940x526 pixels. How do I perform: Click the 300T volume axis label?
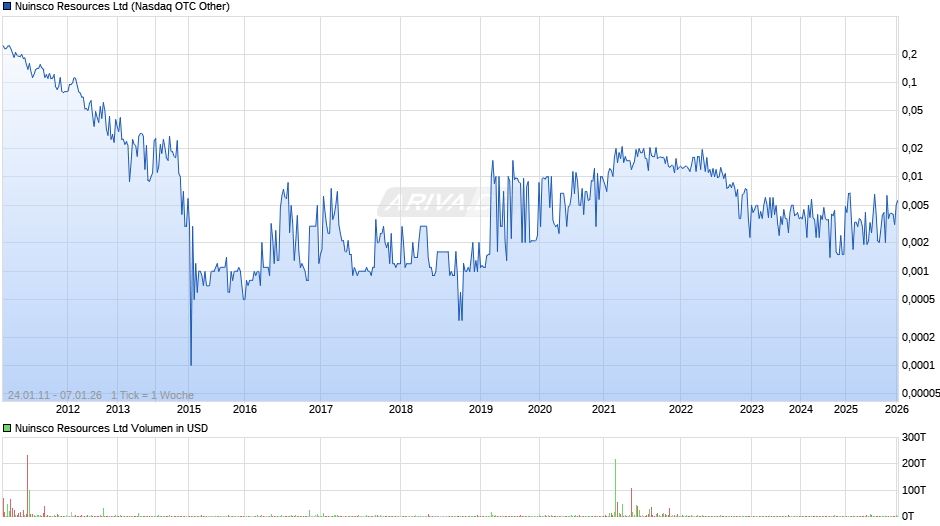click(x=914, y=437)
